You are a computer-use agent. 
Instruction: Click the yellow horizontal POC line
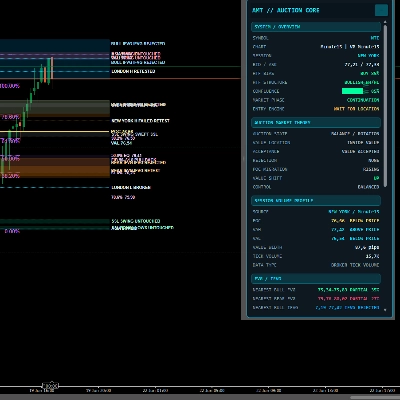(x=55, y=132)
